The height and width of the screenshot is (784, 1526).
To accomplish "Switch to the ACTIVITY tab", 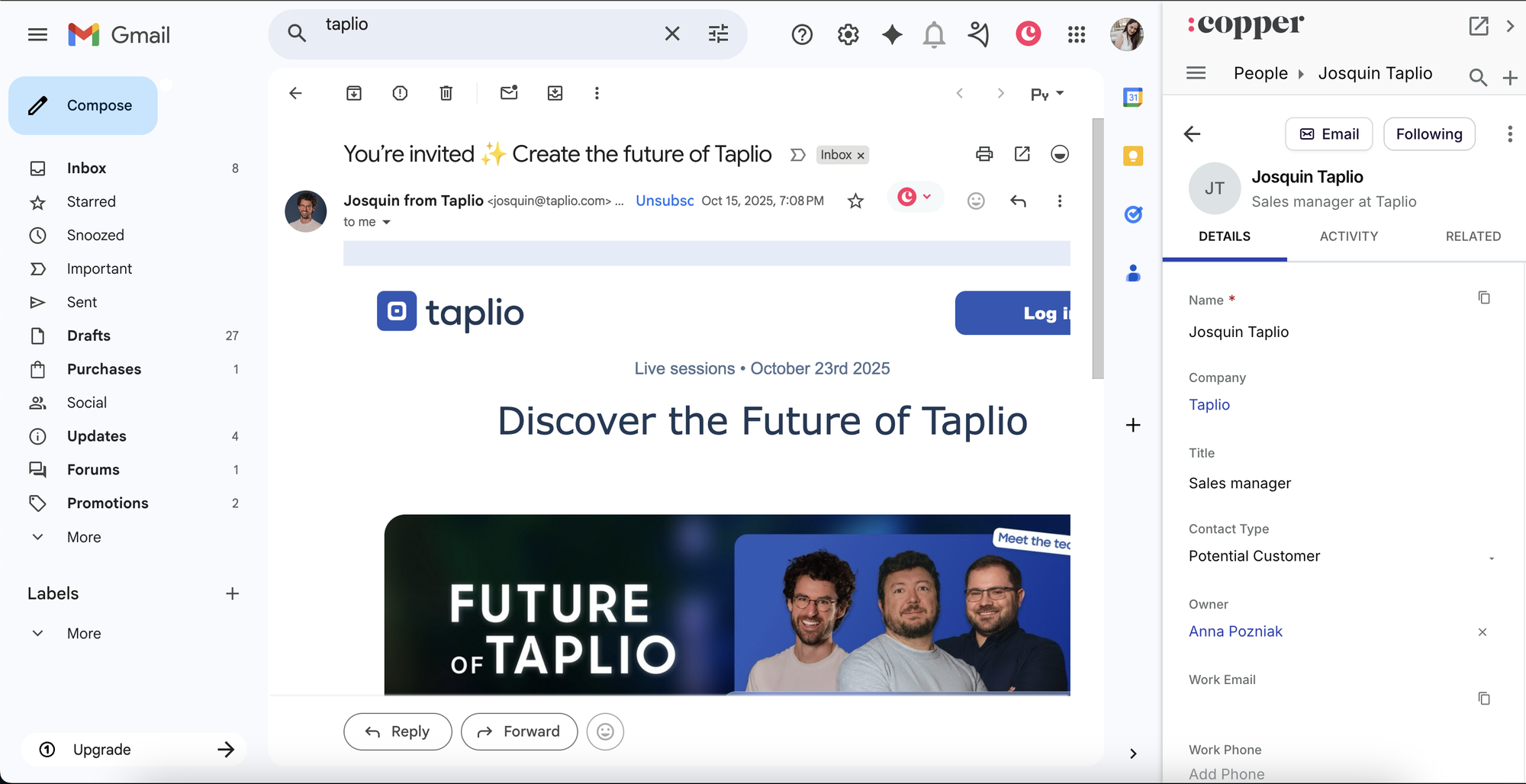I will click(x=1348, y=236).
